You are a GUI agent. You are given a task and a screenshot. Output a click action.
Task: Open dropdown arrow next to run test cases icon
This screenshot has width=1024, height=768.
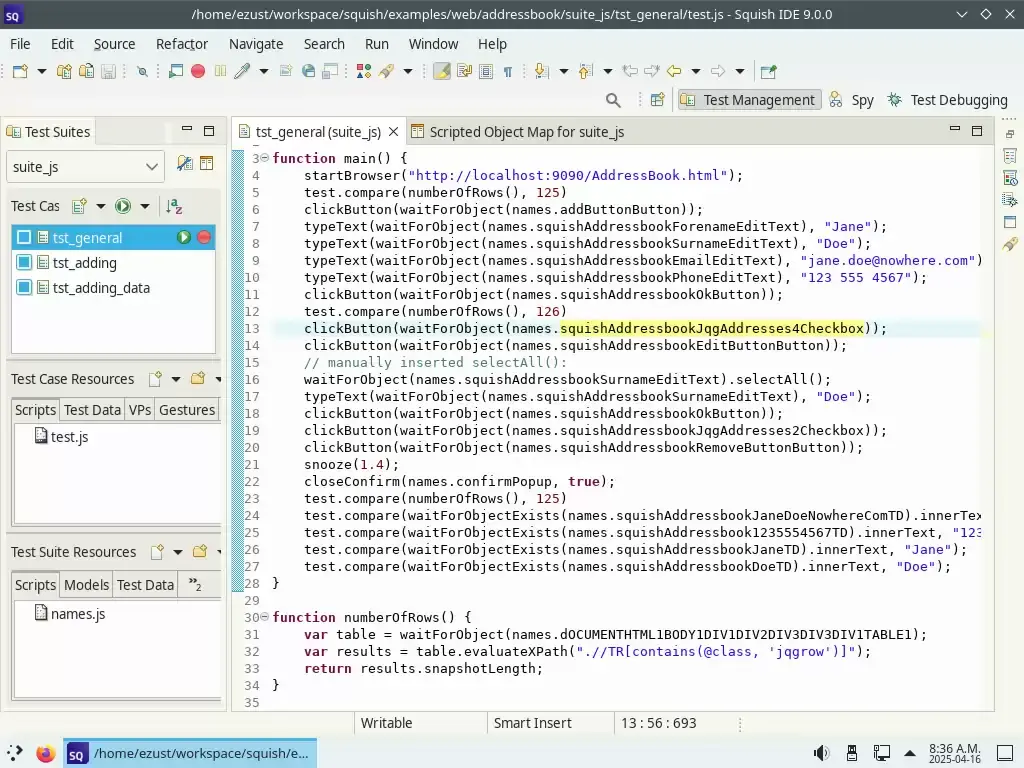coord(145,206)
